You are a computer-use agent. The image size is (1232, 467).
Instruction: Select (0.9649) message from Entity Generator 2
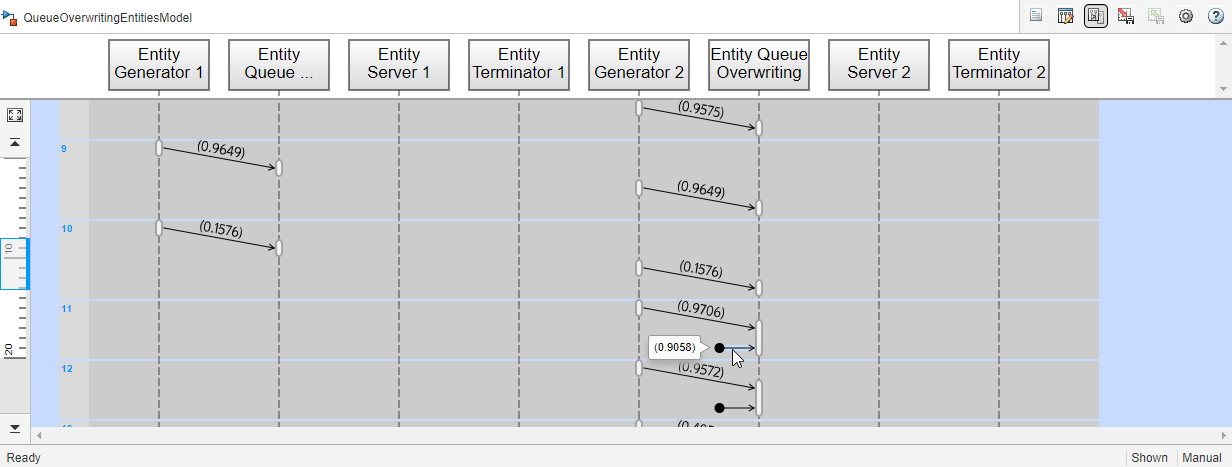701,189
